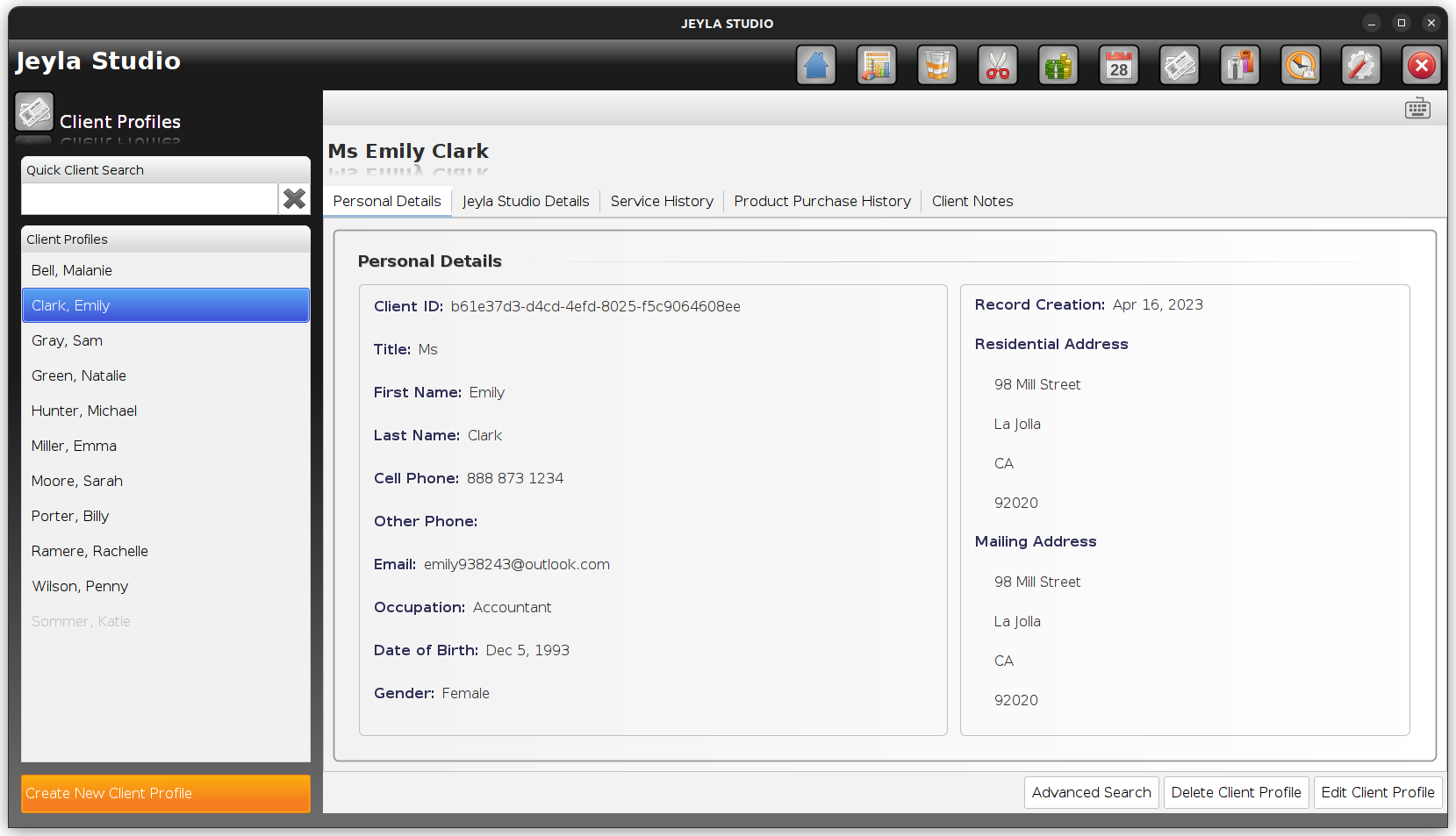Viewport: 1456px width, 836px height.
Task: Open the client cards toolbar icon
Action: 1180,65
